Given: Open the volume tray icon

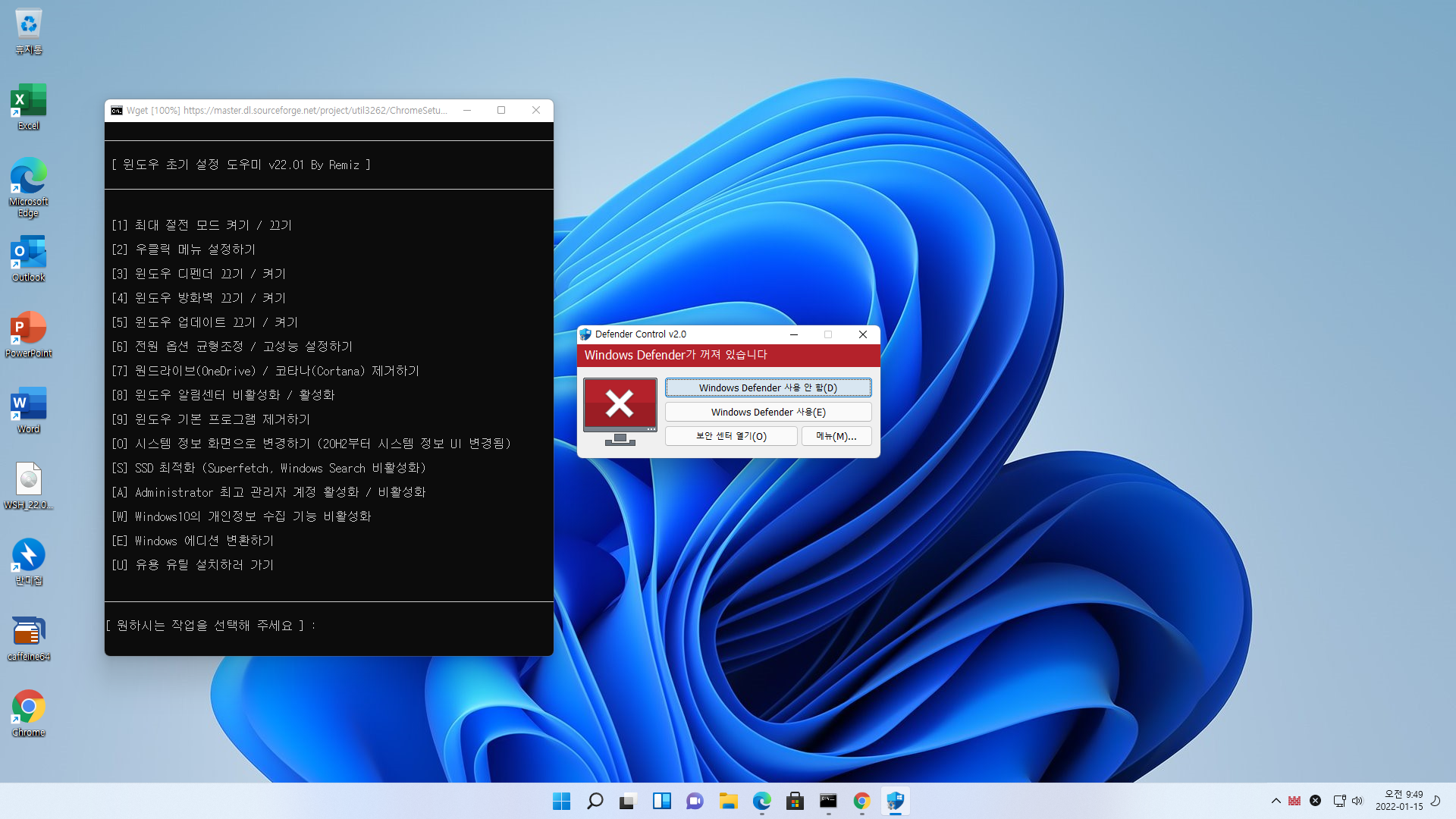Looking at the screenshot, I should click(x=1357, y=801).
